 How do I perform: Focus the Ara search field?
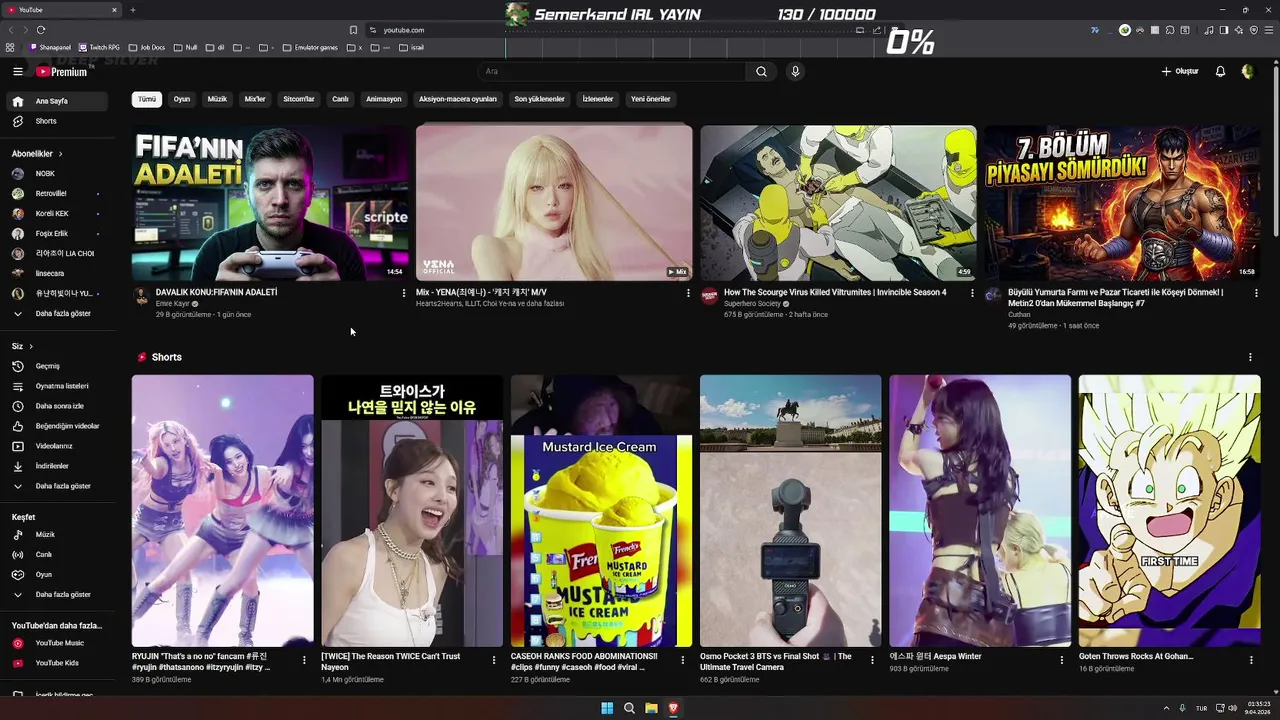pos(612,71)
